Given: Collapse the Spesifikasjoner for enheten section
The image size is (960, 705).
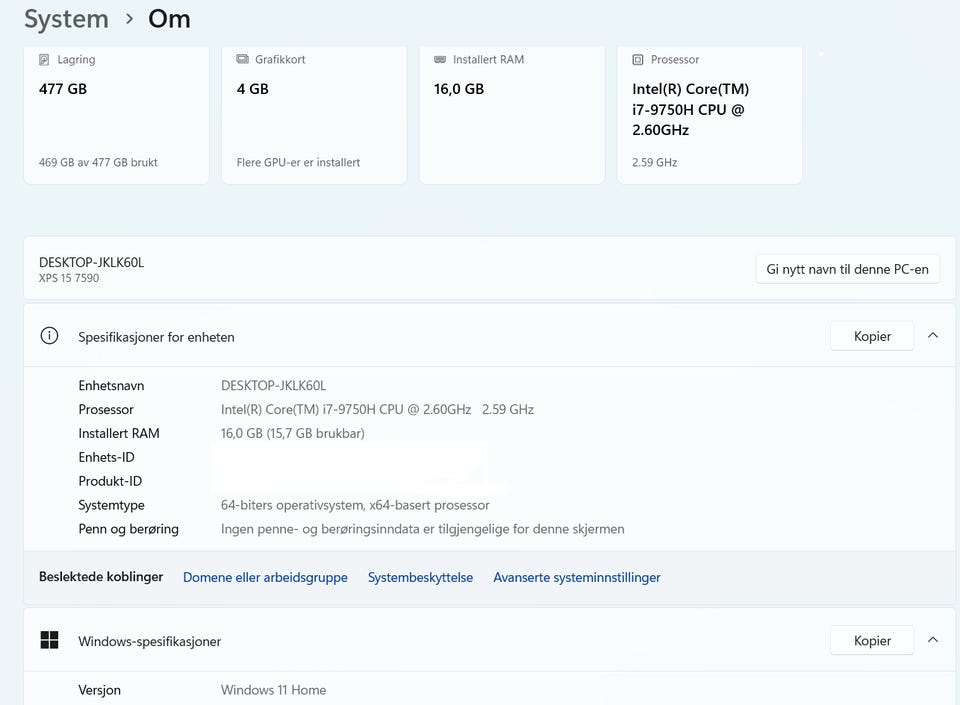Looking at the screenshot, I should (x=932, y=335).
